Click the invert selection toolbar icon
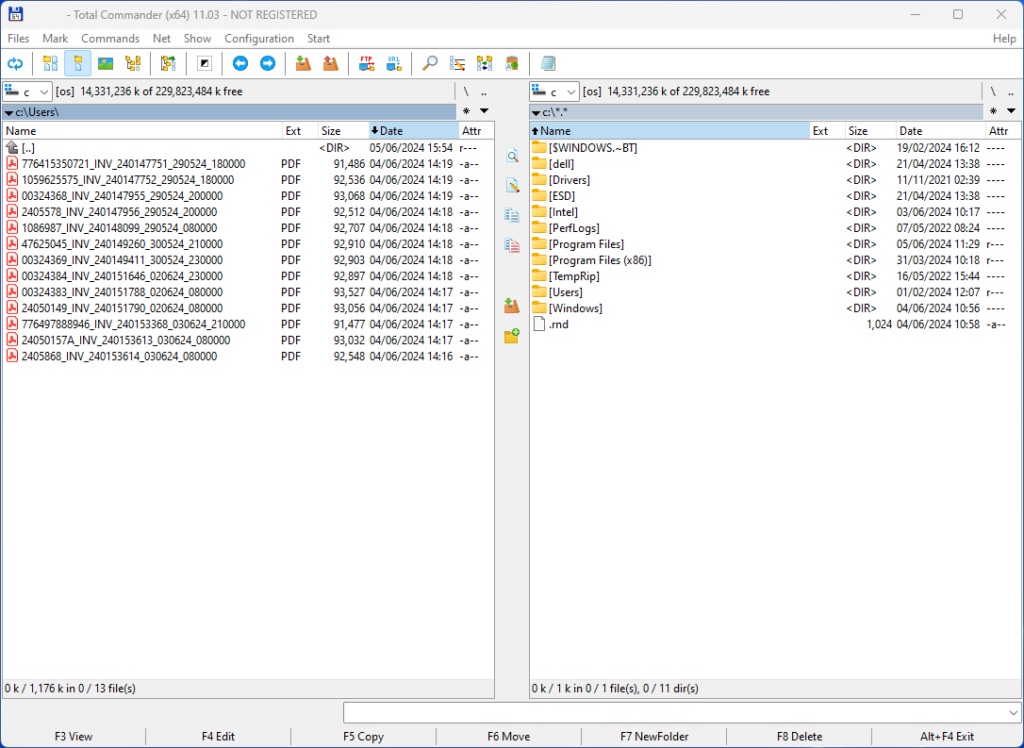 click(204, 63)
